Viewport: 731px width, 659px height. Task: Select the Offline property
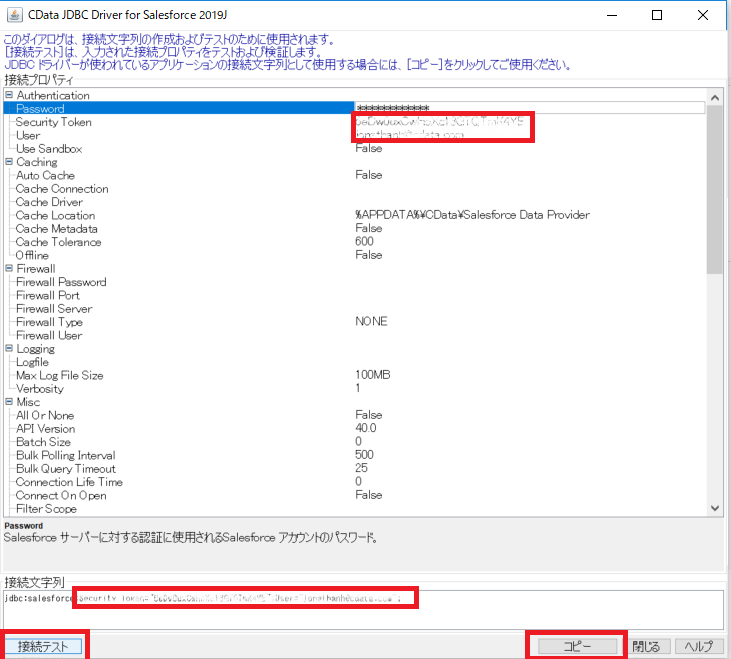click(x=32, y=255)
